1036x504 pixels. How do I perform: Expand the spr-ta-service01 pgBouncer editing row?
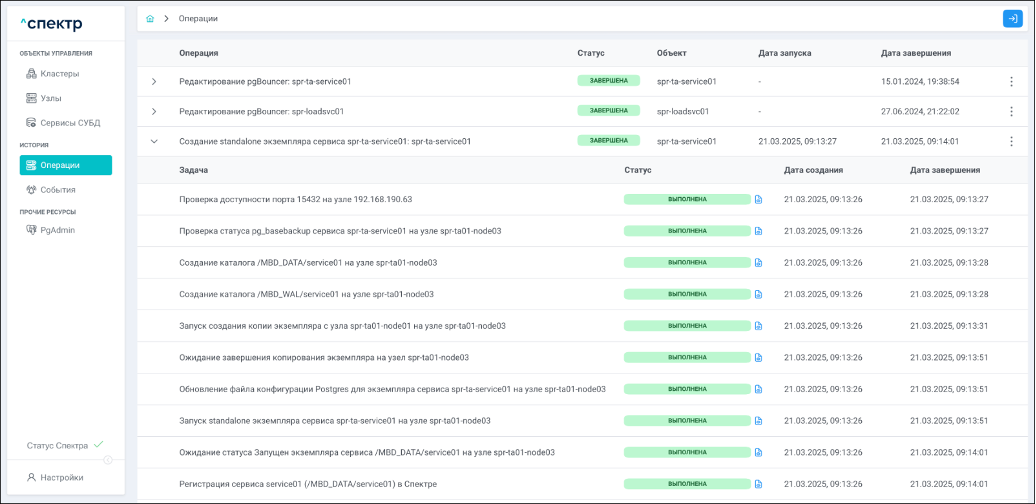tap(154, 81)
